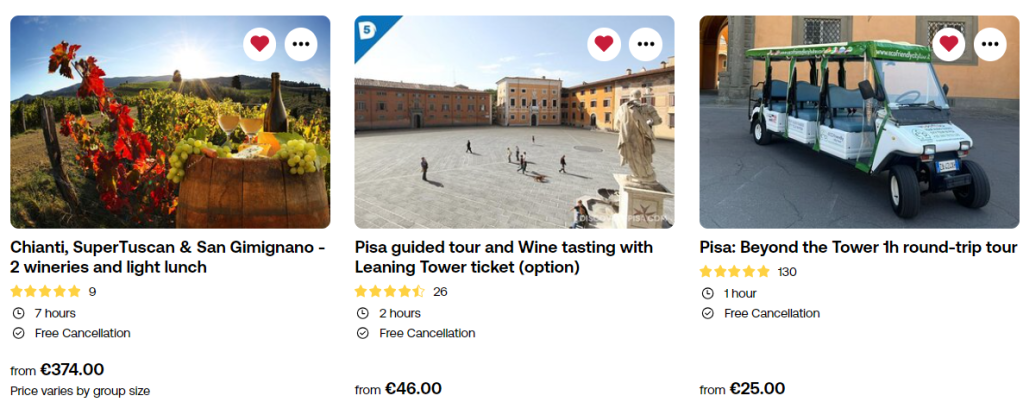The width and height of the screenshot is (1023, 402).
Task: Toggle wishlist heart on Beyond the Tower tour
Action: tap(948, 44)
